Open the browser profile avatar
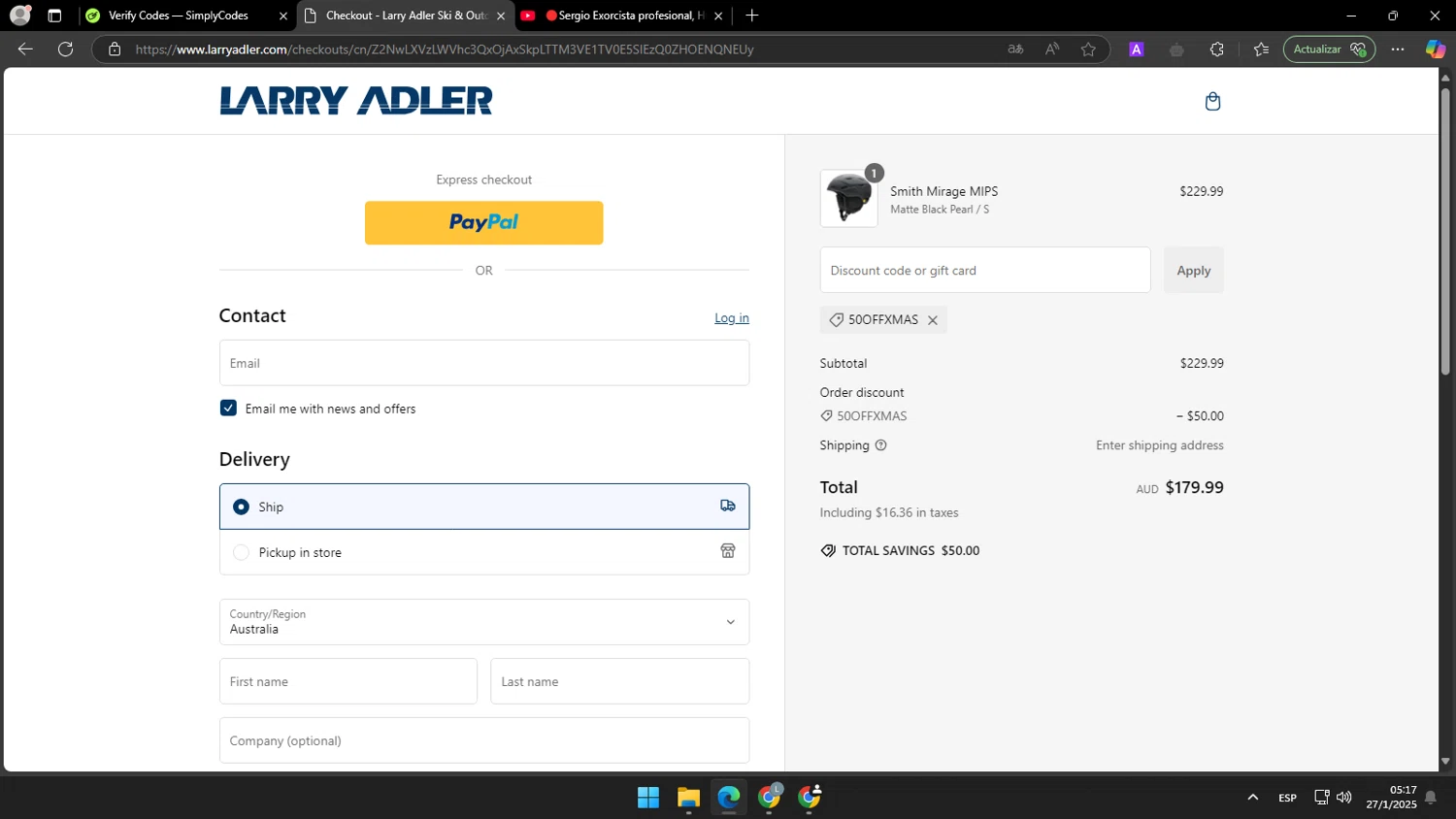This screenshot has height=819, width=1456. click(20, 16)
